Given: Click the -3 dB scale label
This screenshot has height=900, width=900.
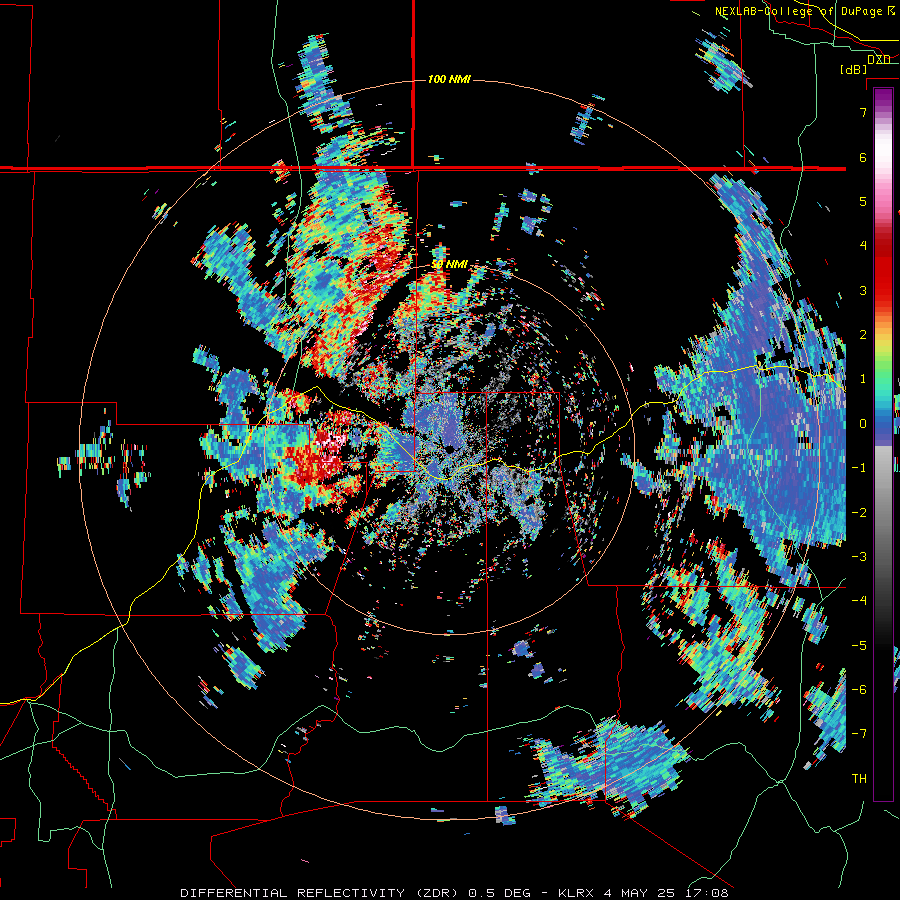Looking at the screenshot, I should tap(859, 556).
